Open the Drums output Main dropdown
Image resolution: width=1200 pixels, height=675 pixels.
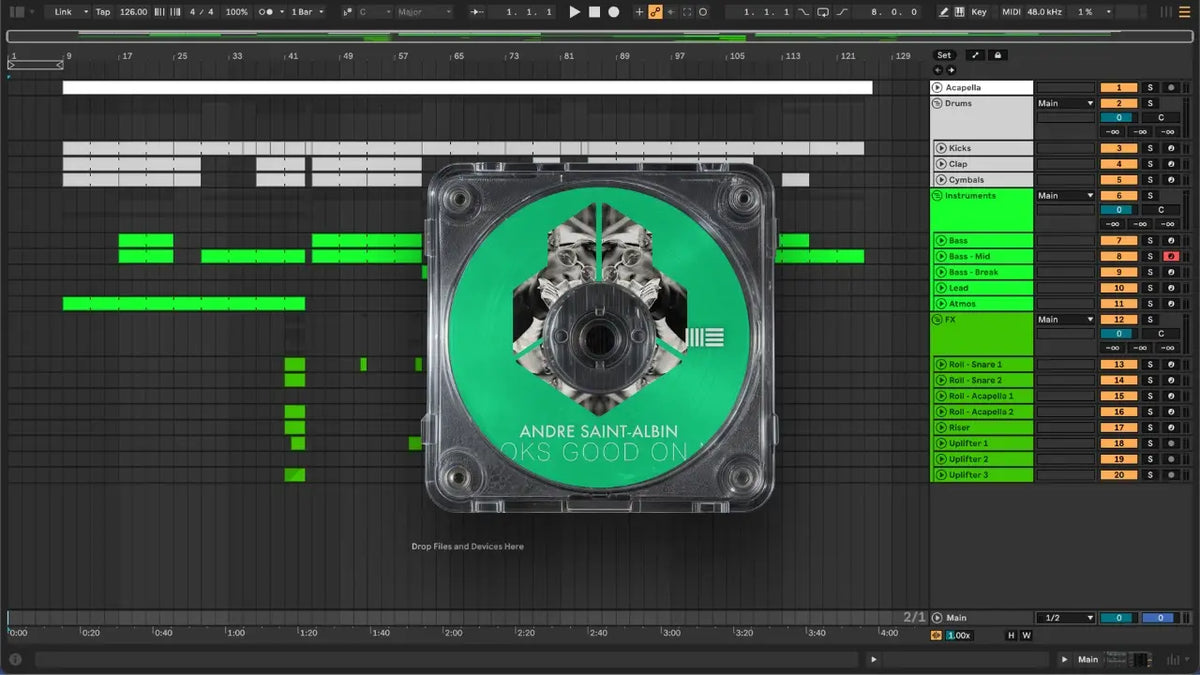(x=1065, y=103)
